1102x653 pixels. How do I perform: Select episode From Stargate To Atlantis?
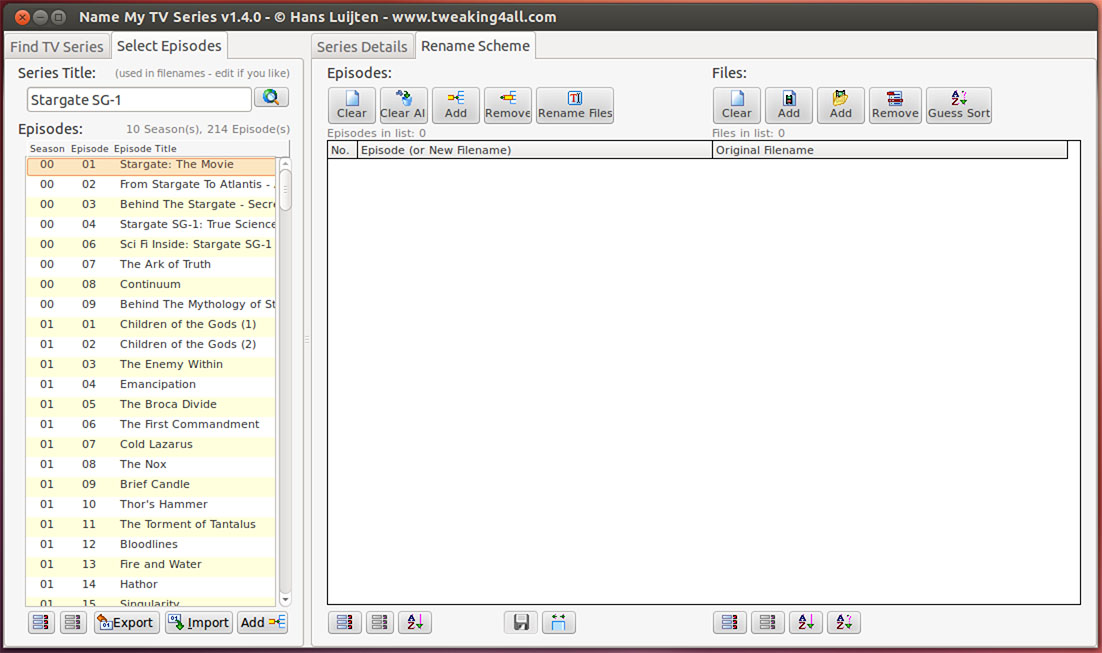pos(151,184)
